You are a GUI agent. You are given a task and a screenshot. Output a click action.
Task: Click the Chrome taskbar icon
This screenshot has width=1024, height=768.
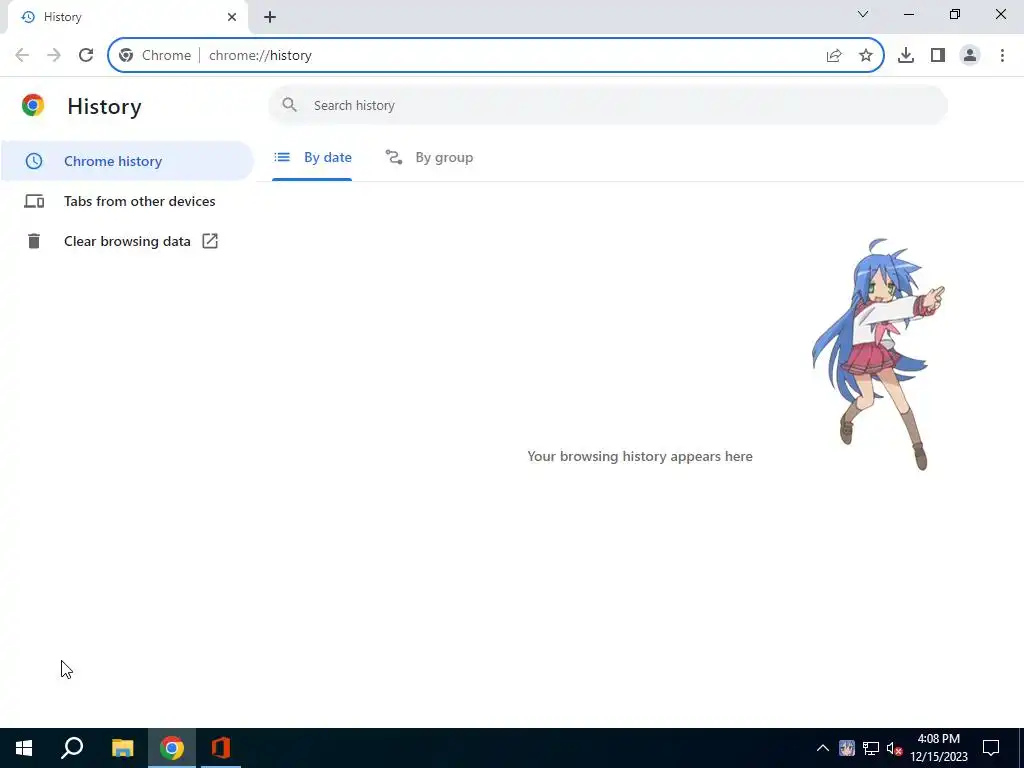click(x=172, y=748)
